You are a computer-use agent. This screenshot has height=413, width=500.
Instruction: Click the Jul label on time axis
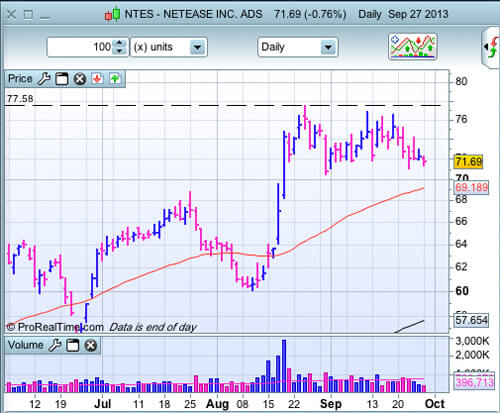click(x=103, y=404)
